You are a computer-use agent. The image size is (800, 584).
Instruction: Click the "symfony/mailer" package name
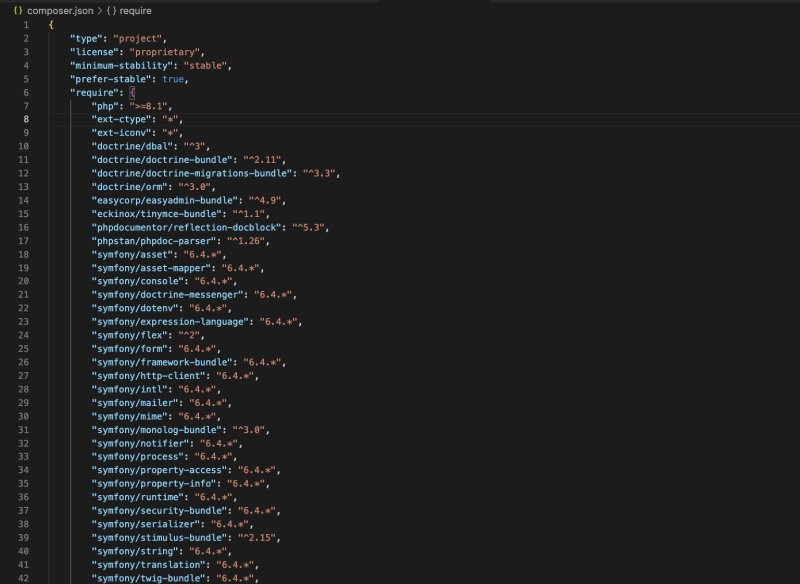[x=135, y=403]
